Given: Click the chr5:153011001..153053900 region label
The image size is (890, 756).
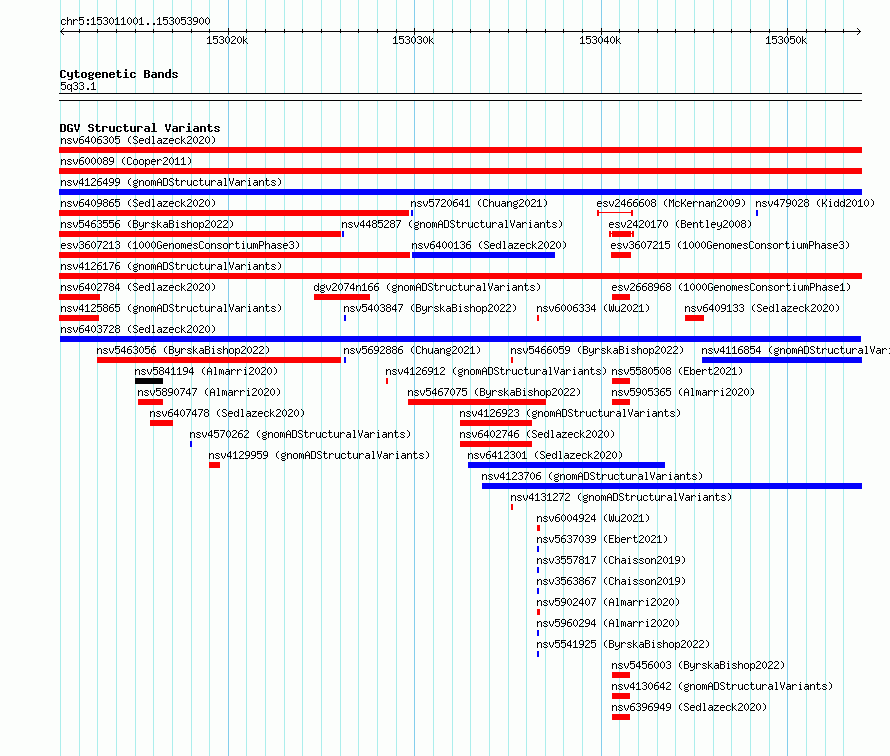Looking at the screenshot, I should 135,21.
